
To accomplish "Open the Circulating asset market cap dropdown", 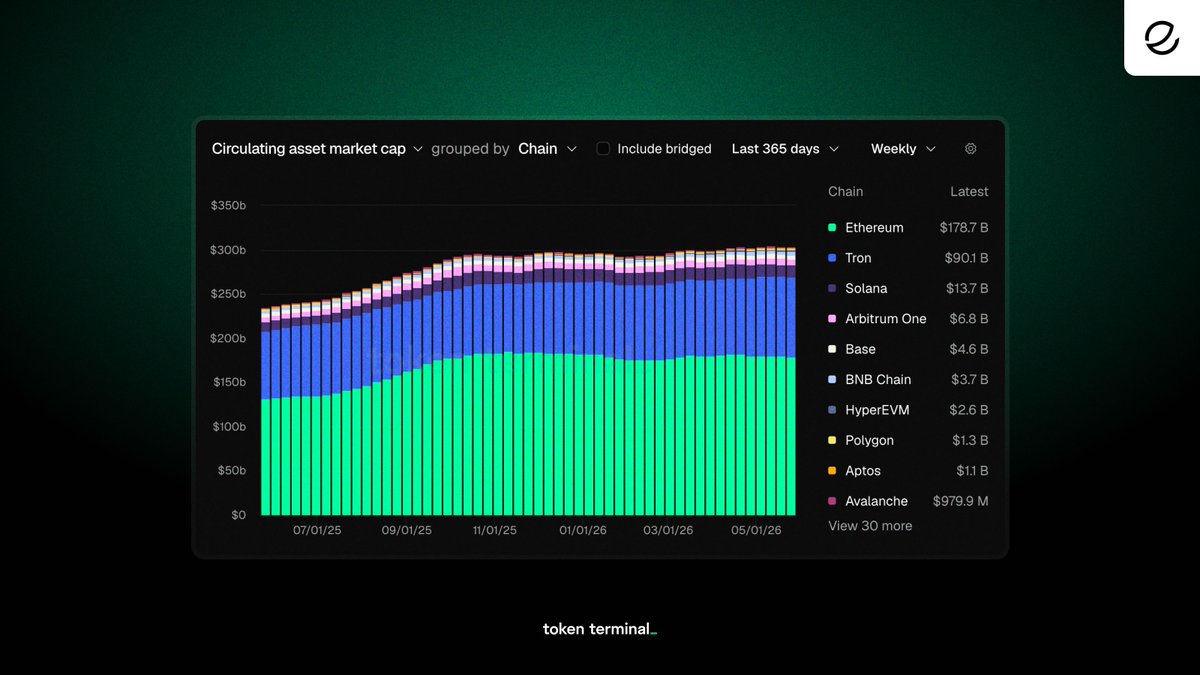I will point(317,148).
